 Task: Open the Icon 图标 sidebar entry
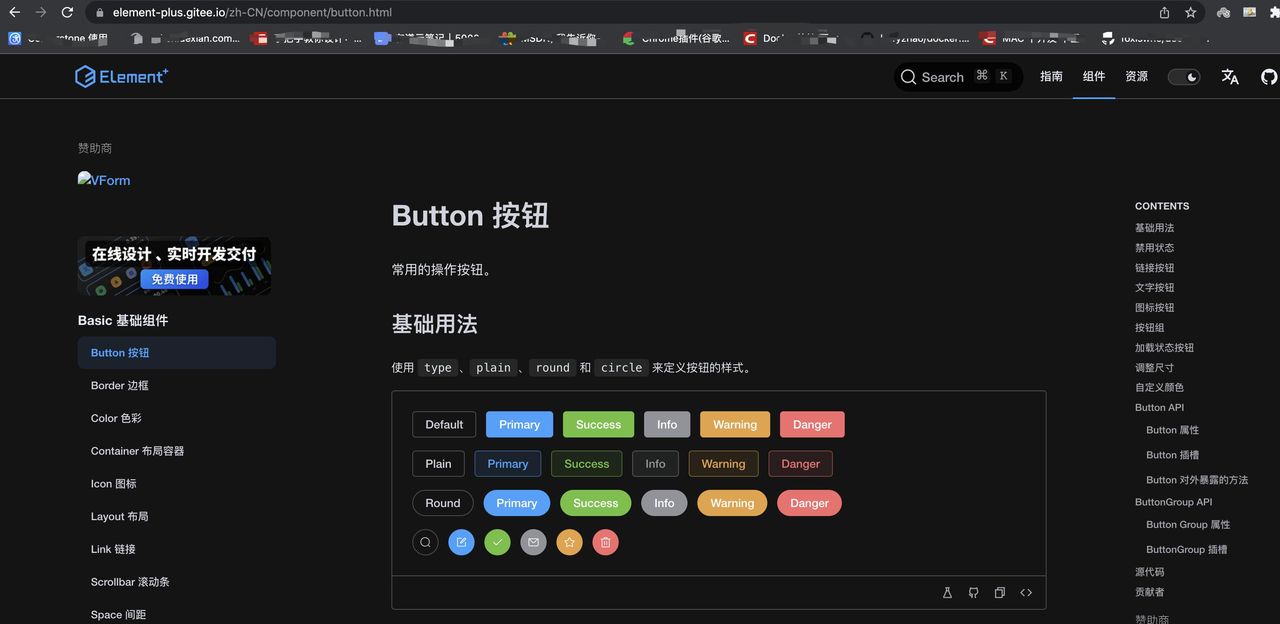click(x=112, y=483)
